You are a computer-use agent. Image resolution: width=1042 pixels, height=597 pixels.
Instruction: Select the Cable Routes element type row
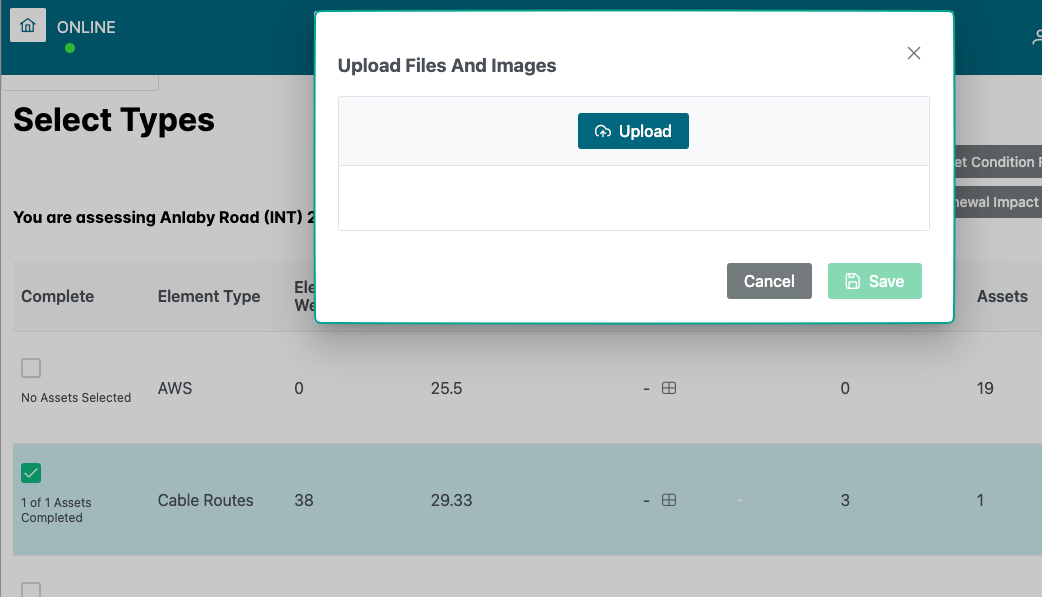click(206, 500)
